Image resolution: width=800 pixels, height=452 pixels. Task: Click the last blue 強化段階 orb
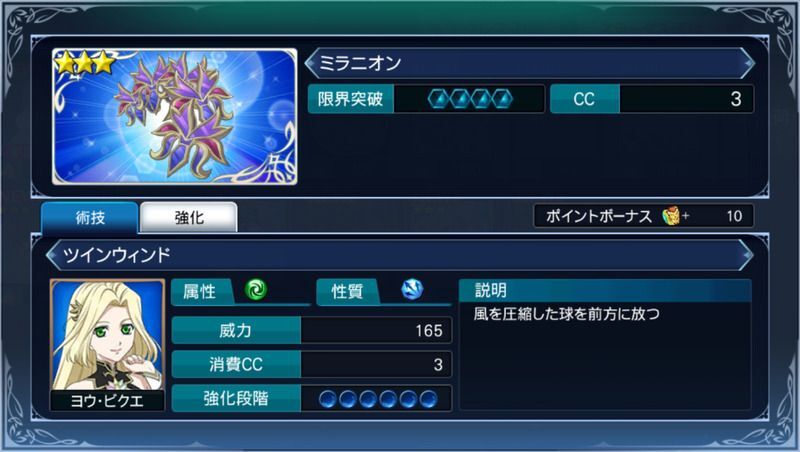[x=429, y=399]
